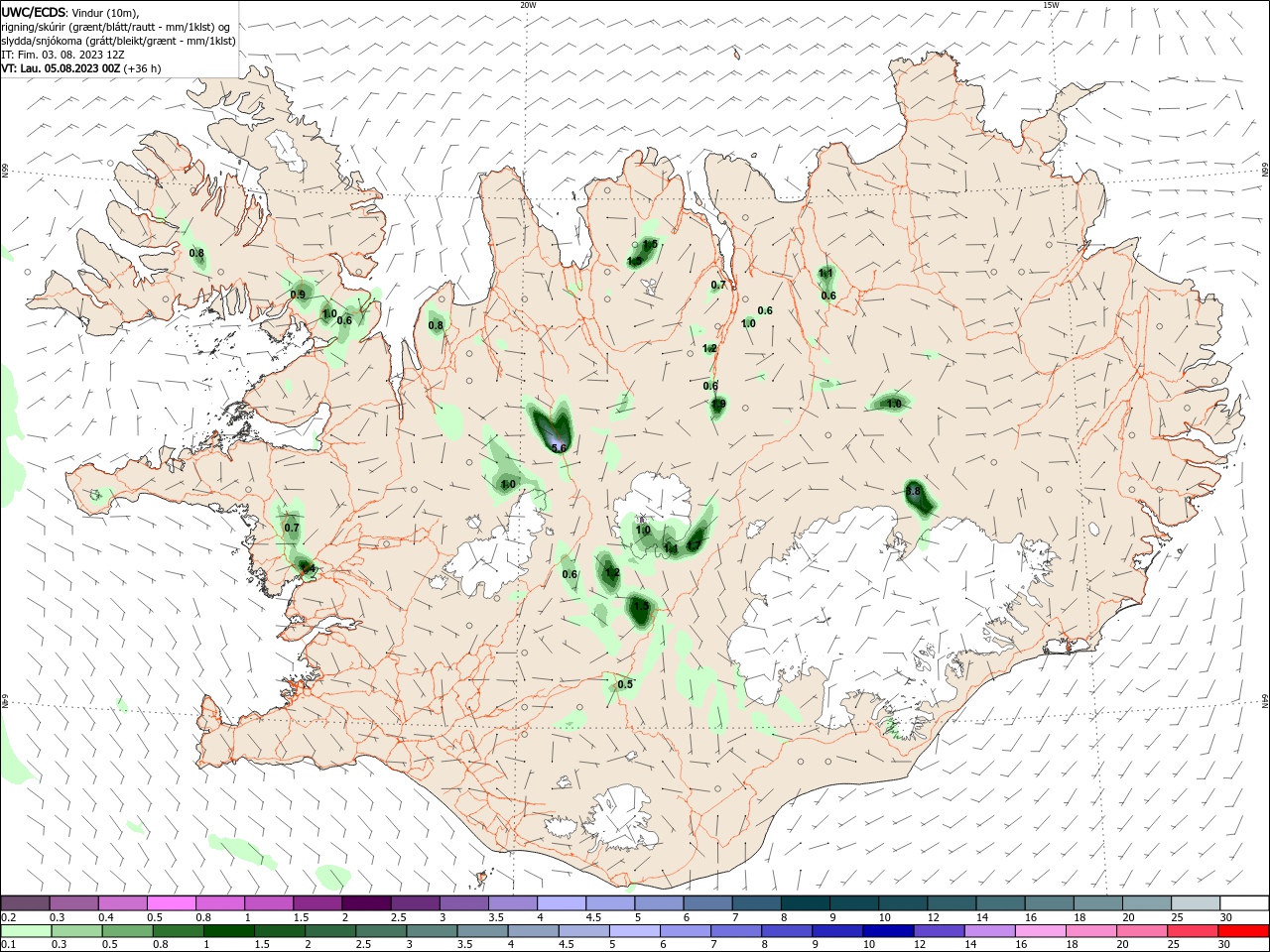Choose the pale grey 25 swatch in the upper row

[x=1197, y=903]
